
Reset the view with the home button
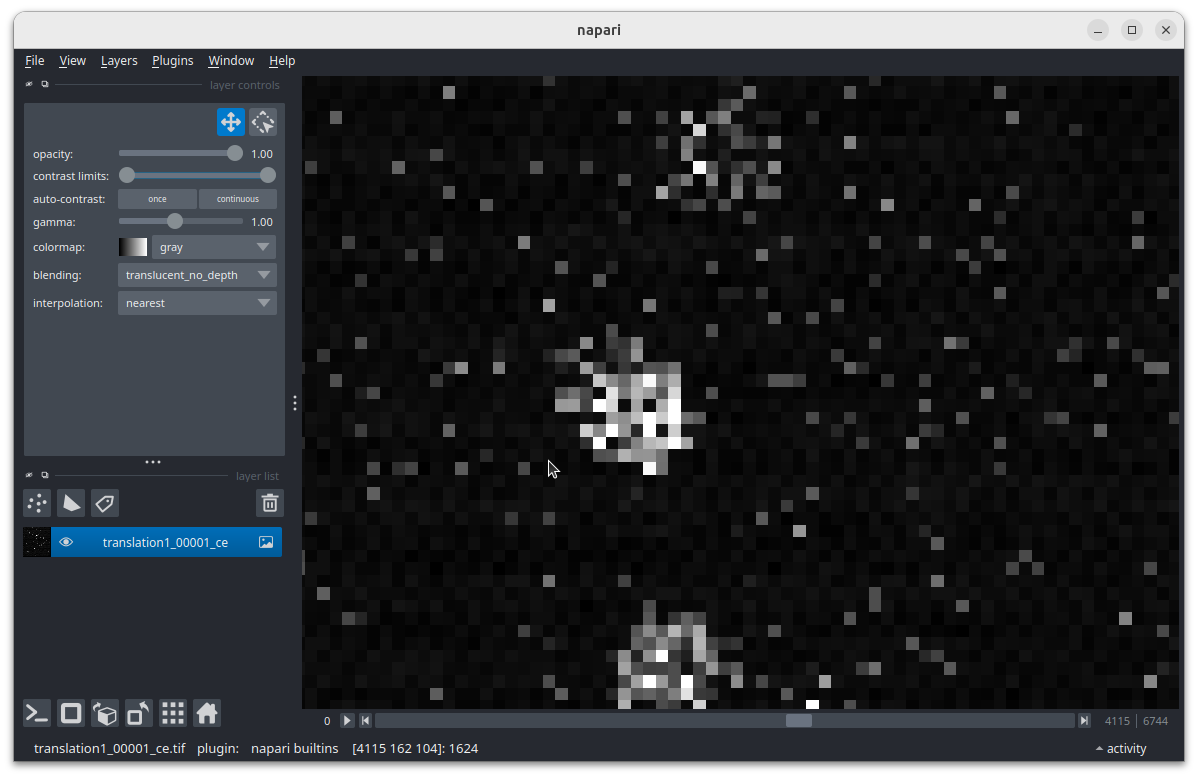(206, 713)
